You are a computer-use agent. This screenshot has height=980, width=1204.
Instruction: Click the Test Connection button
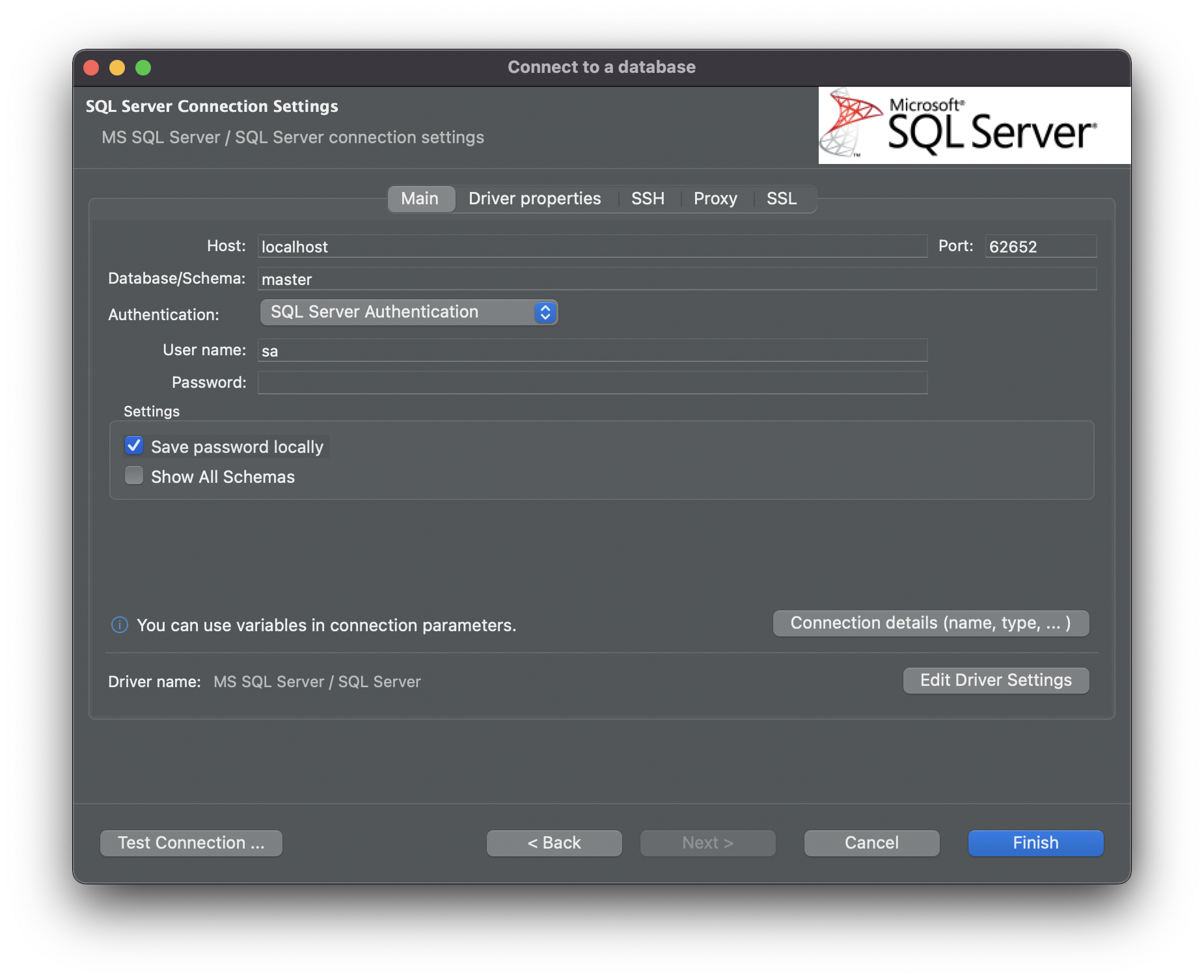[x=191, y=843]
